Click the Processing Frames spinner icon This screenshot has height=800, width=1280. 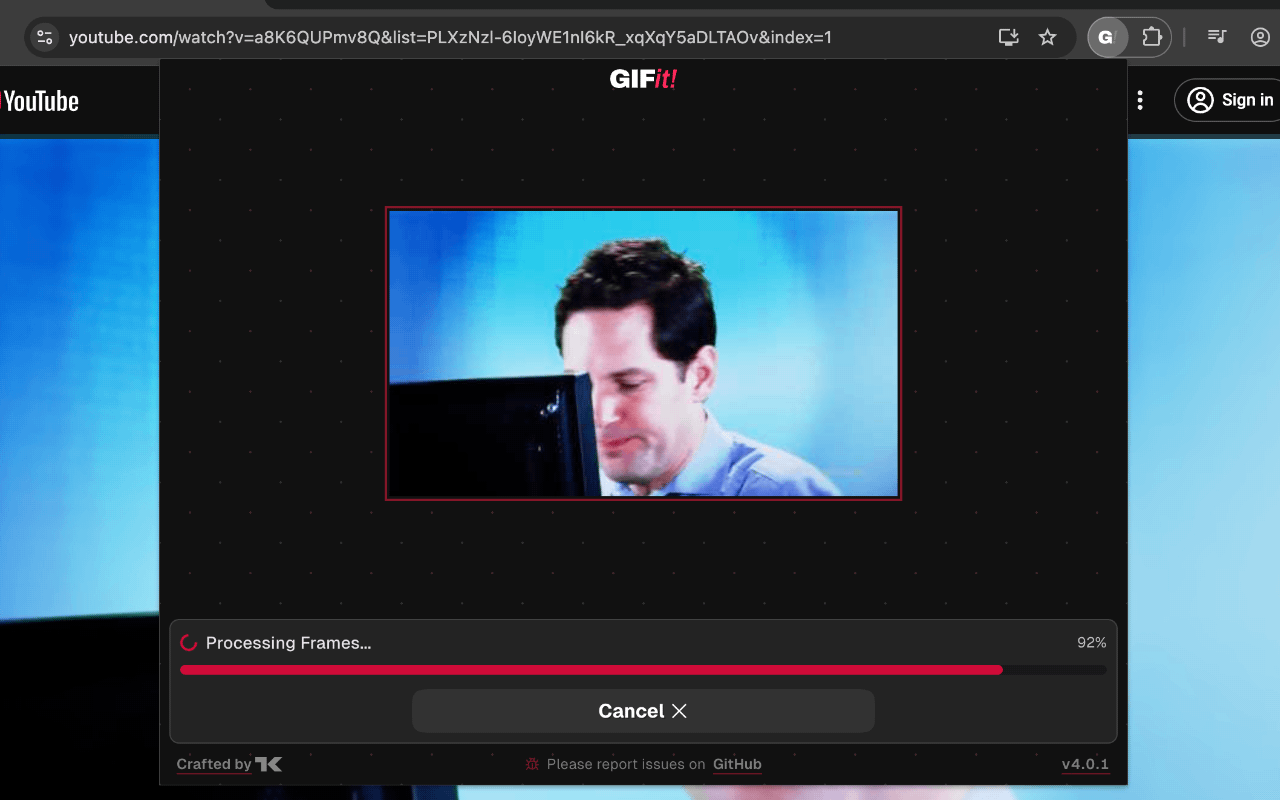pyautogui.click(x=189, y=643)
